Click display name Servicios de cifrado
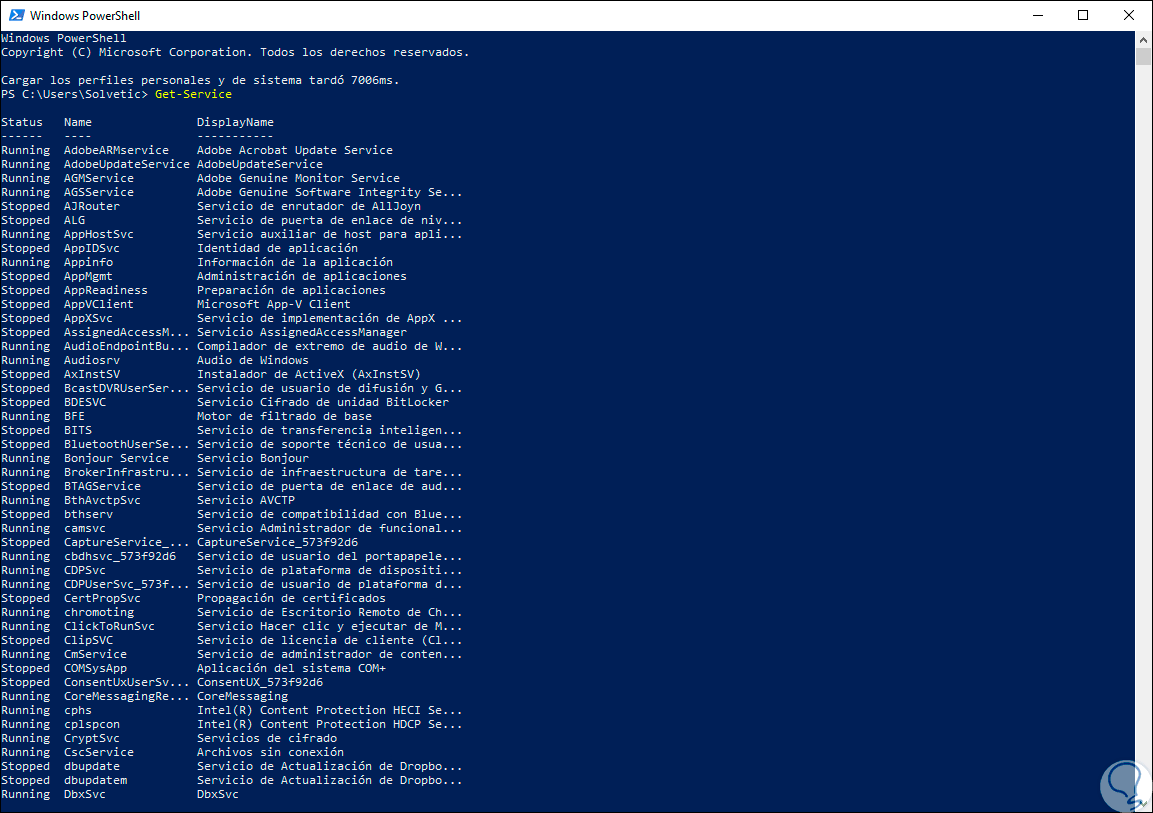Image resolution: width=1153 pixels, height=813 pixels. coord(267,738)
